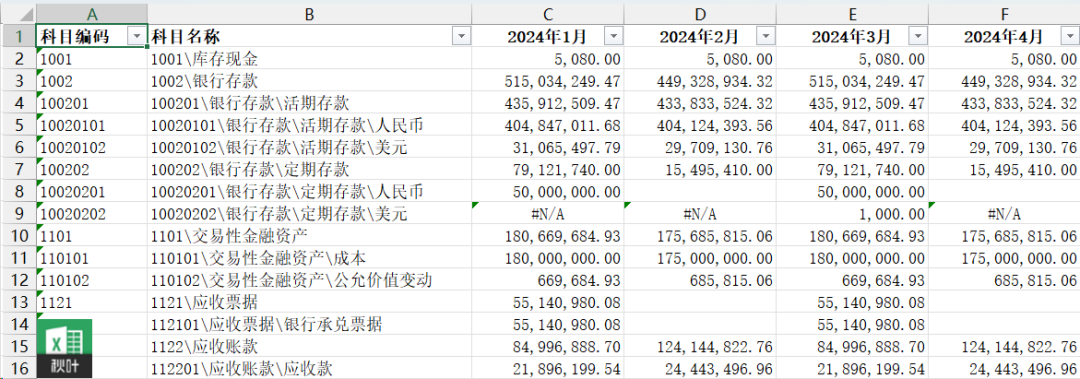Click 2024年2月 value 124,144,822.76
Screen dimensions: 1080x379
(x=699, y=347)
